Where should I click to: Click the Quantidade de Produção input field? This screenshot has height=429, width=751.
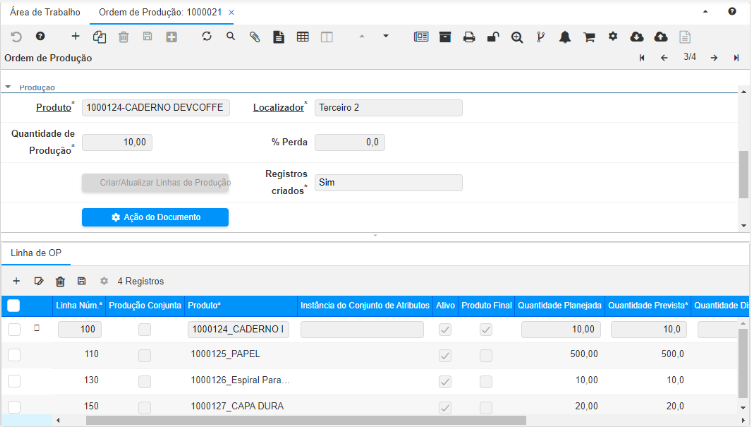(x=117, y=142)
